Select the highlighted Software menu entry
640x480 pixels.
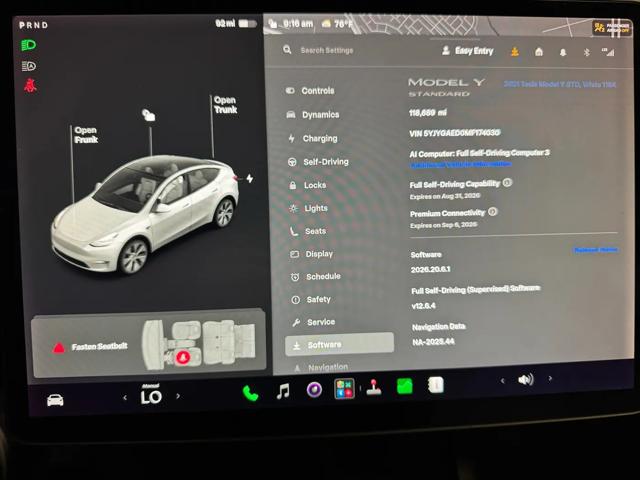point(339,345)
